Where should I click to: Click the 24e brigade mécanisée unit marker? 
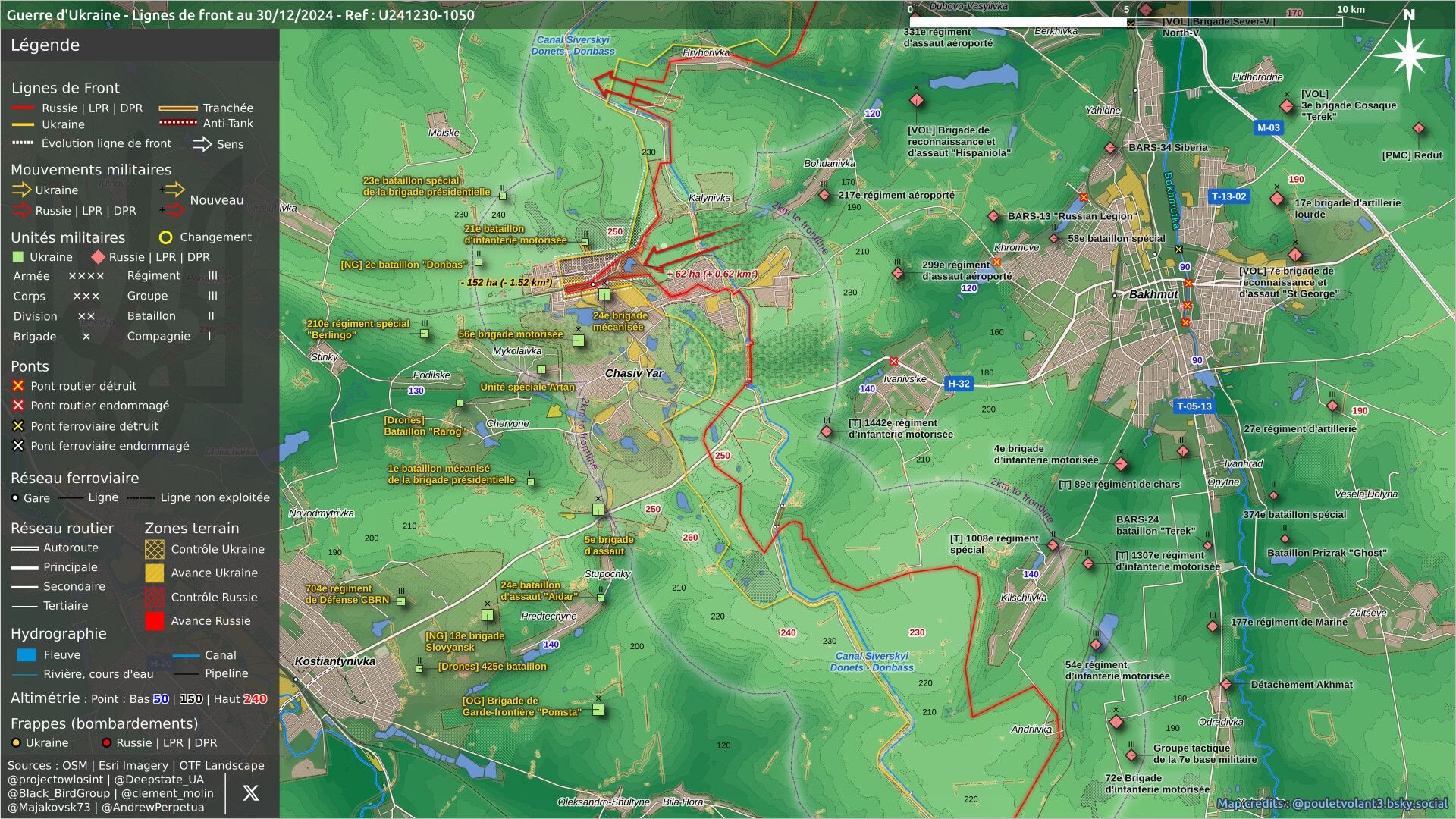(604, 294)
